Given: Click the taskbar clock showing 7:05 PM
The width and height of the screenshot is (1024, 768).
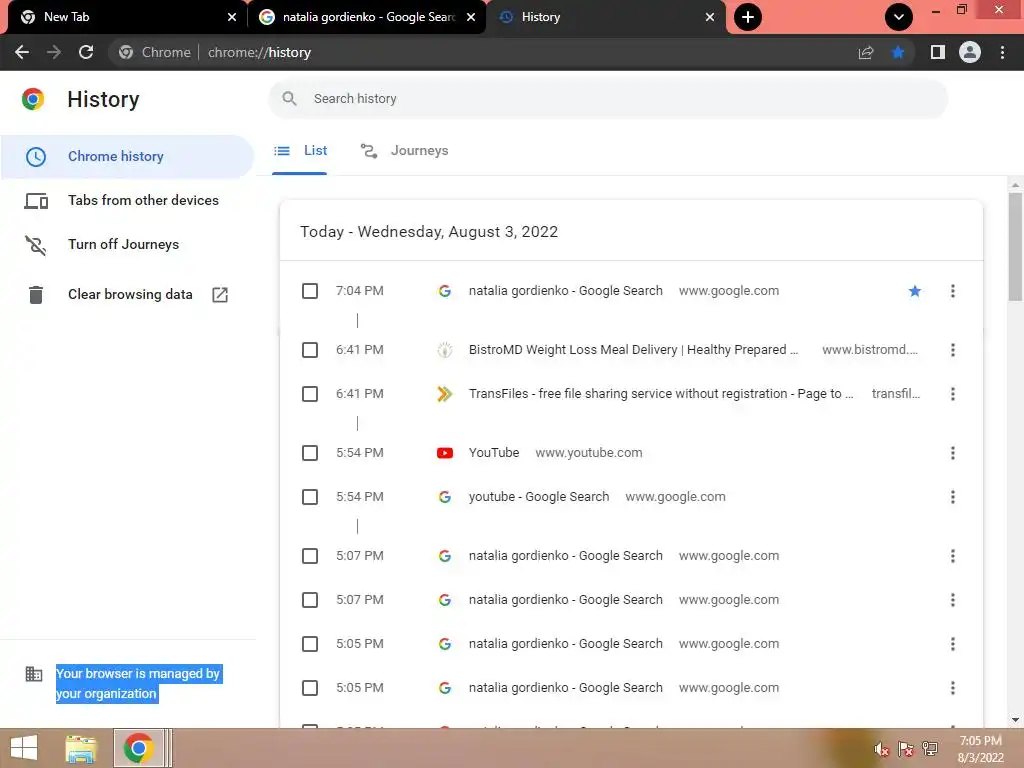Looking at the screenshot, I should click(980, 749).
